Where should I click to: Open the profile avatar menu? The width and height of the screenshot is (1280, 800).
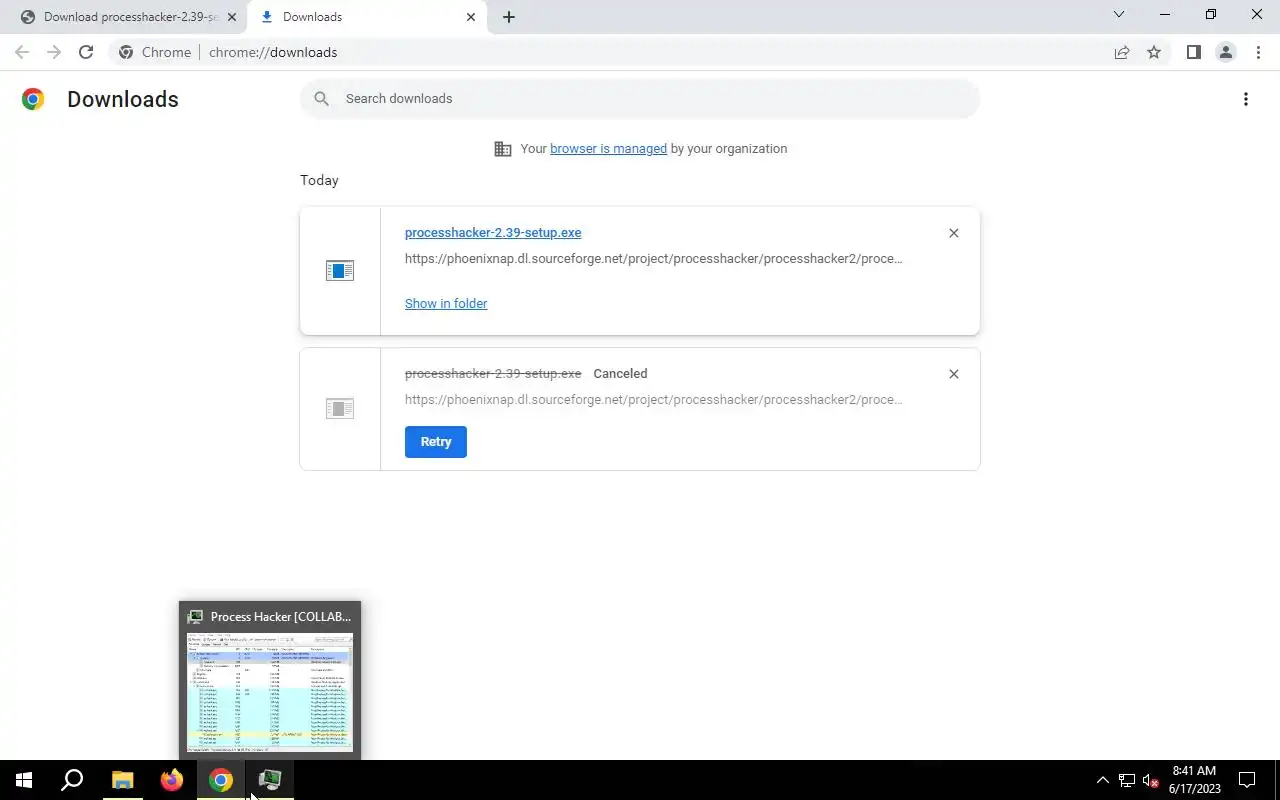(x=1225, y=52)
